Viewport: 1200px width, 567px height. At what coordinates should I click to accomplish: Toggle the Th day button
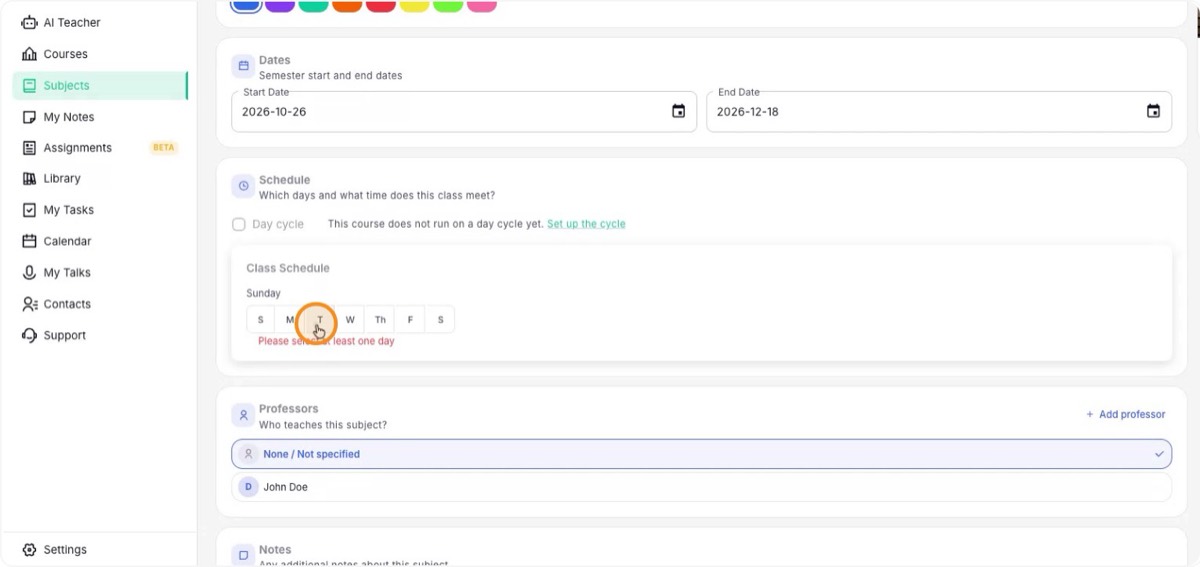380,320
